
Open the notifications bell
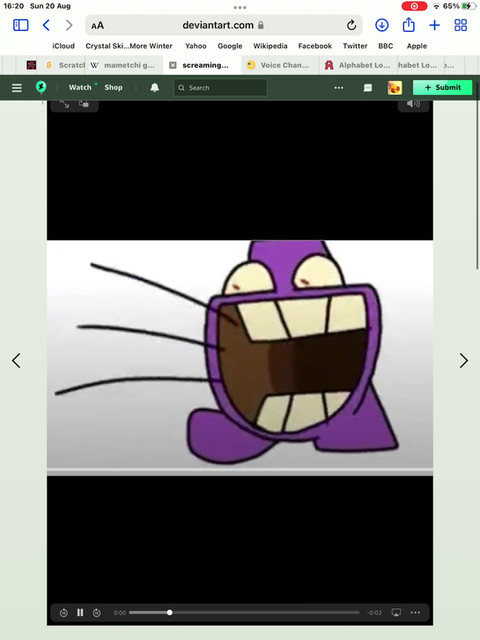[x=155, y=87]
